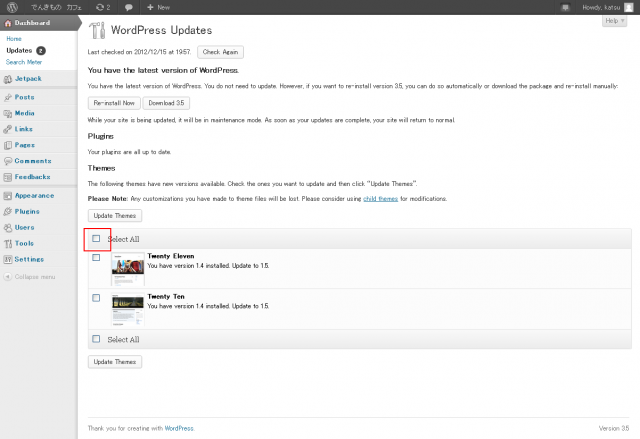
Task: Click the Check Again button
Action: 220,52
